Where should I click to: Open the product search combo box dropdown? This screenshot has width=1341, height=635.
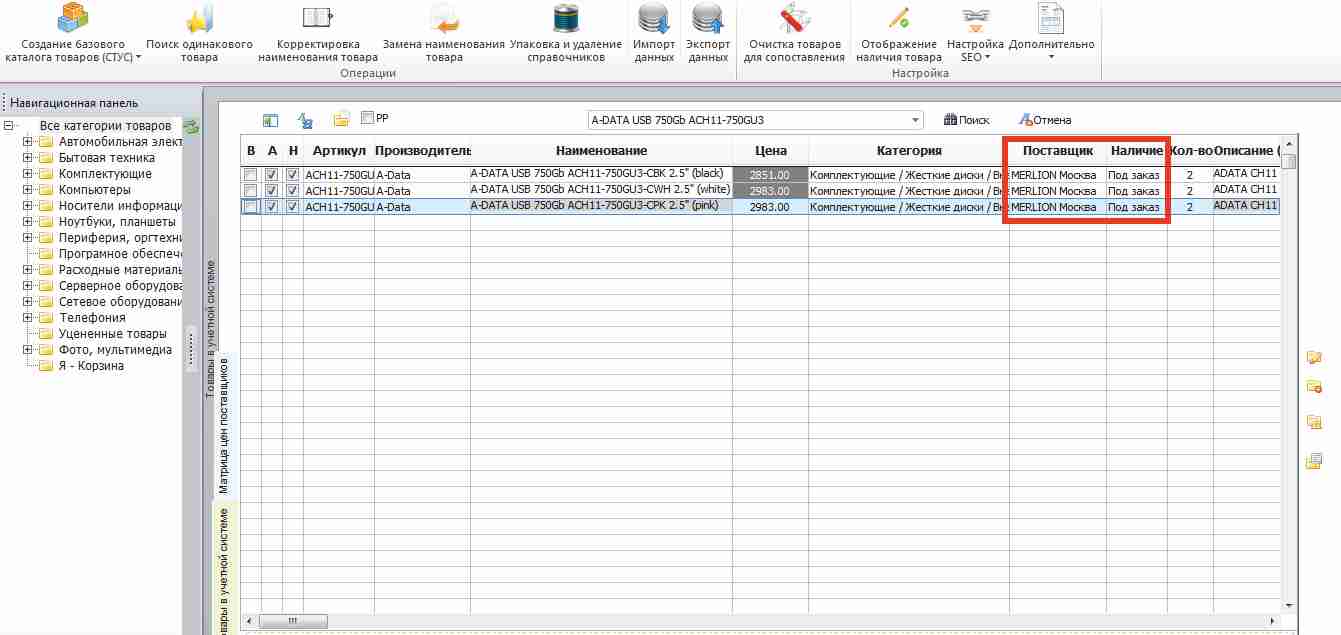tap(916, 120)
